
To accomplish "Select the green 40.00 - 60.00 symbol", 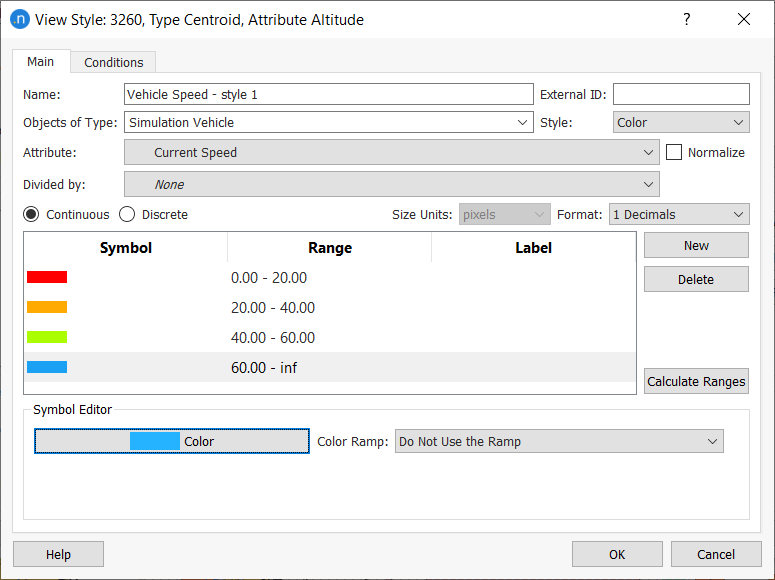I will pyautogui.click(x=47, y=337).
